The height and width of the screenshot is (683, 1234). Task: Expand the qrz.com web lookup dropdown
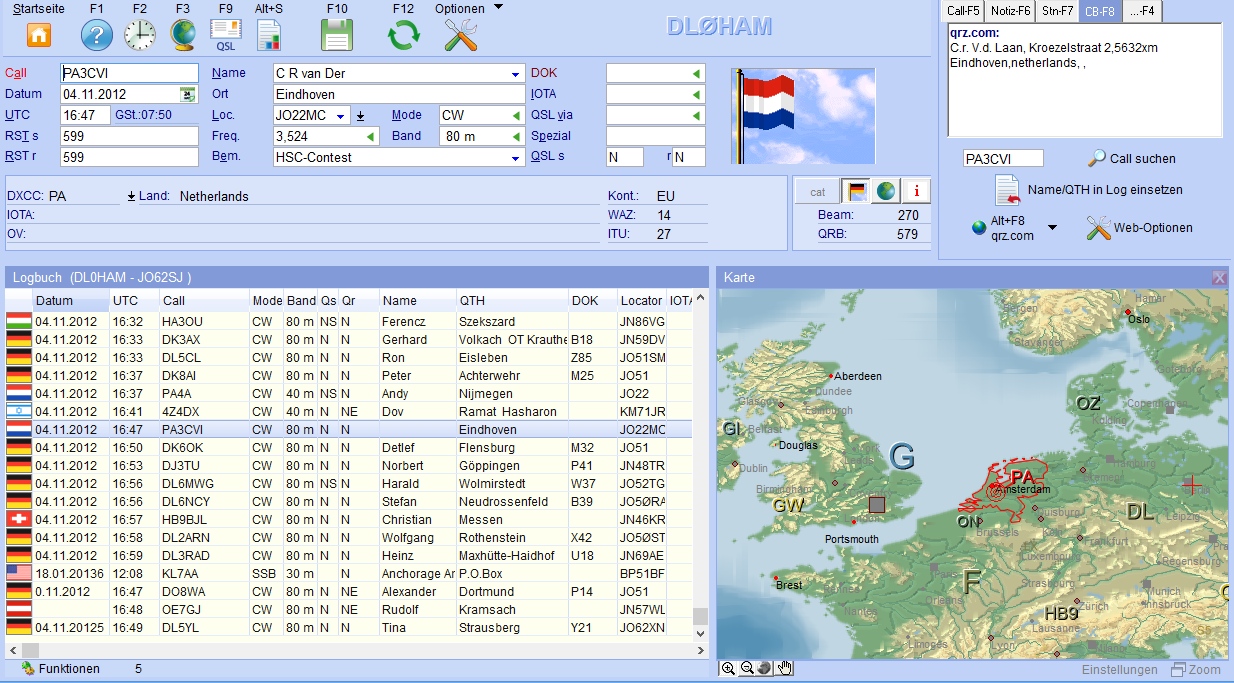click(x=1052, y=228)
